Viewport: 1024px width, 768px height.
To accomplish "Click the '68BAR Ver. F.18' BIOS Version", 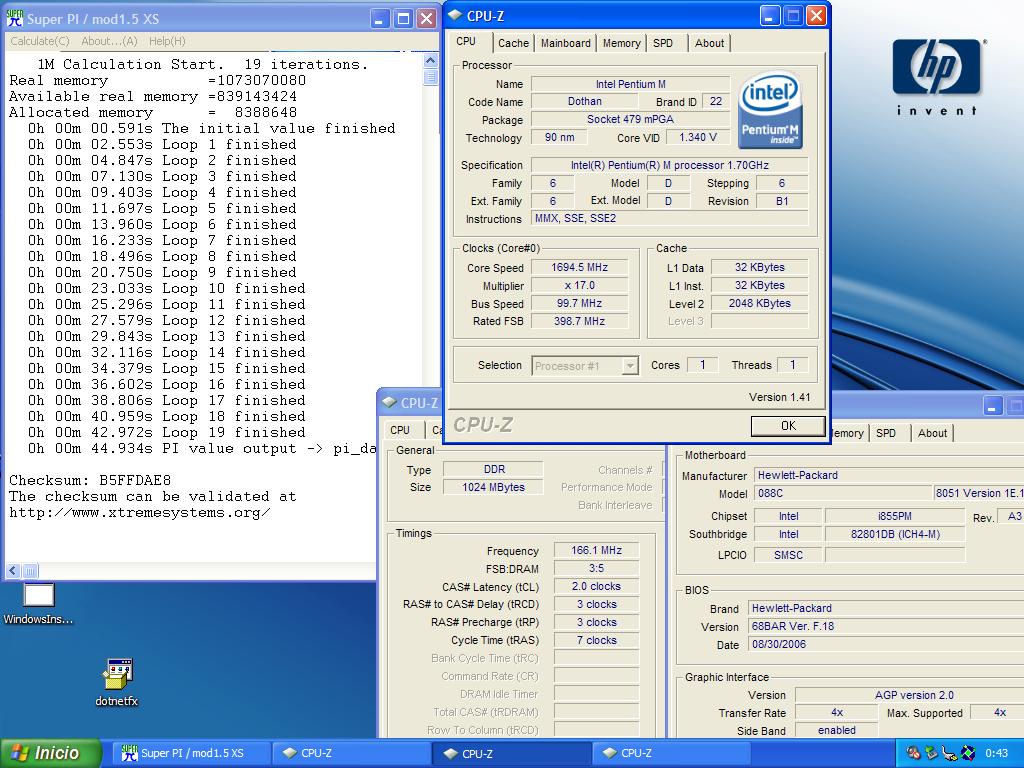I will click(886, 626).
